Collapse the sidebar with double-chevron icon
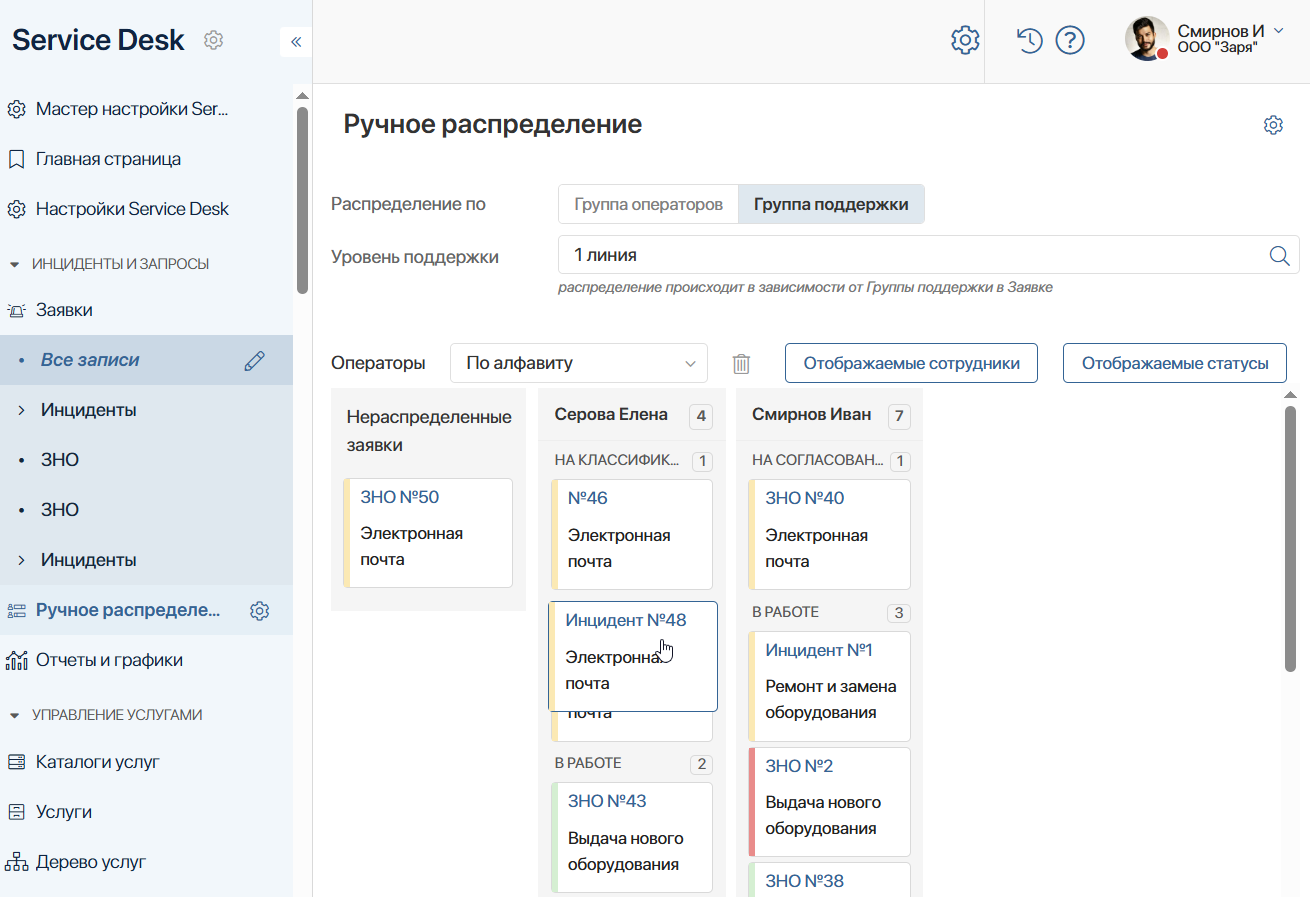Image resolution: width=1310 pixels, height=897 pixels. pyautogui.click(x=295, y=42)
